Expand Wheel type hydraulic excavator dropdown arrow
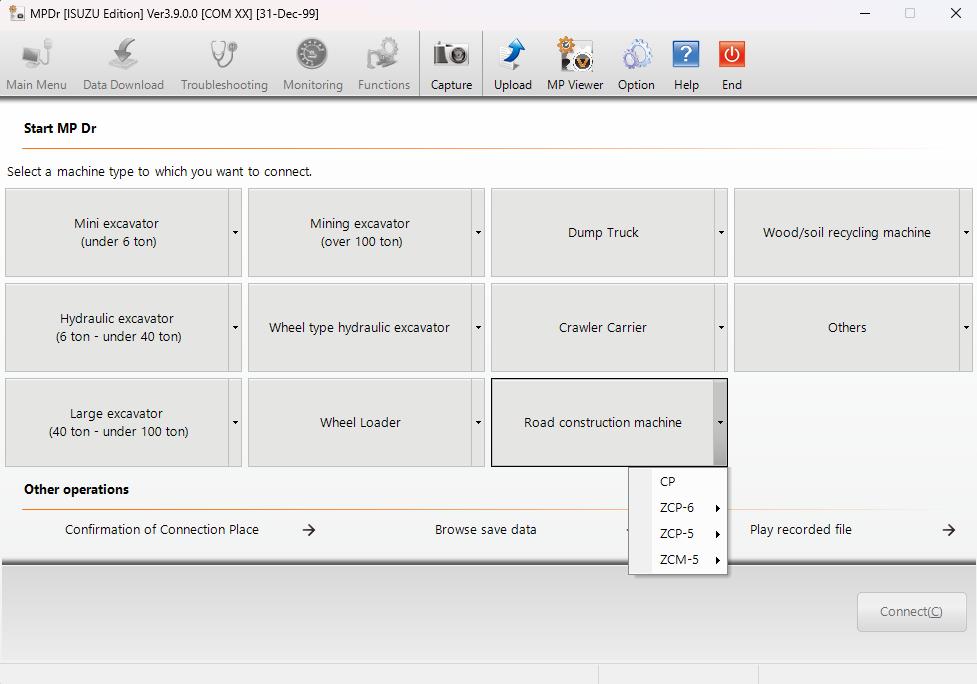The height and width of the screenshot is (684, 977). pos(478,328)
